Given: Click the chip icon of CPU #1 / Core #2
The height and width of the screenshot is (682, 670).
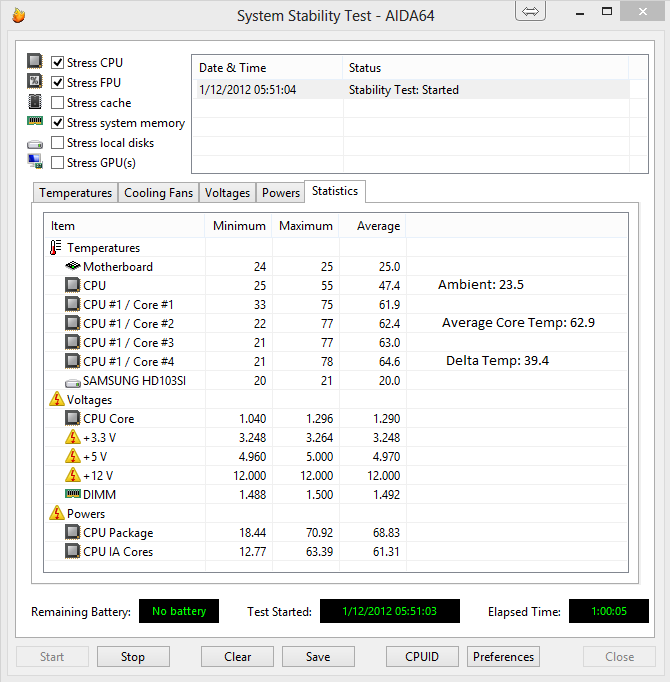Looking at the screenshot, I should click(x=73, y=323).
